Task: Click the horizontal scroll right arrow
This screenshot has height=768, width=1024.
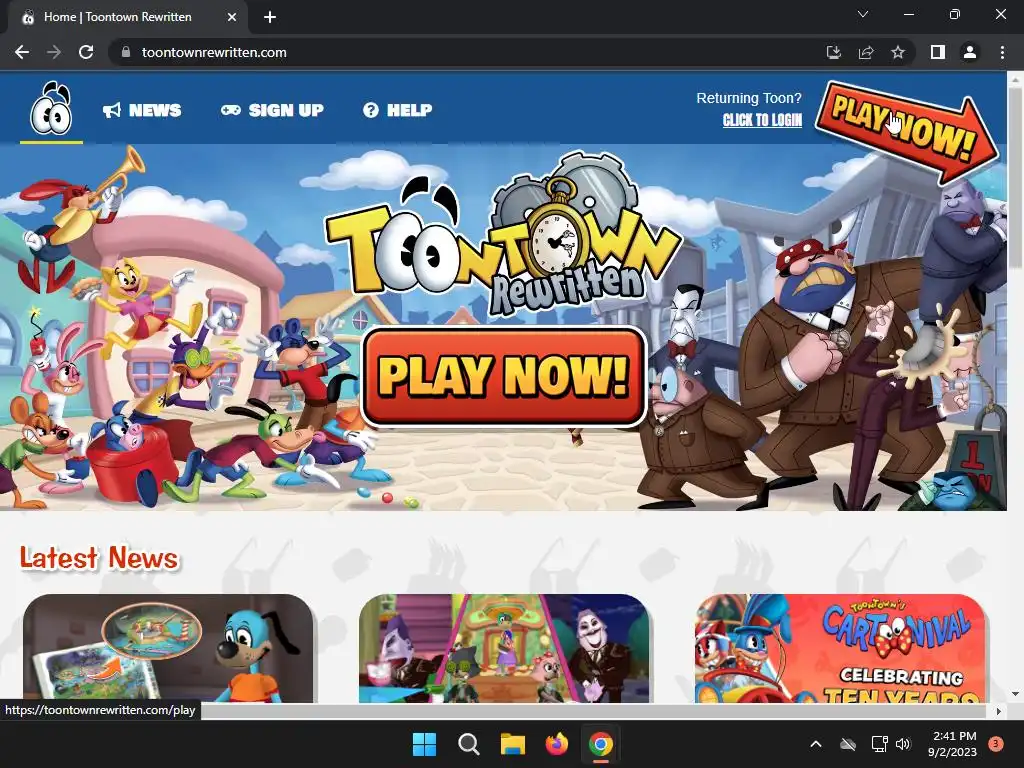Action: click(x=999, y=711)
